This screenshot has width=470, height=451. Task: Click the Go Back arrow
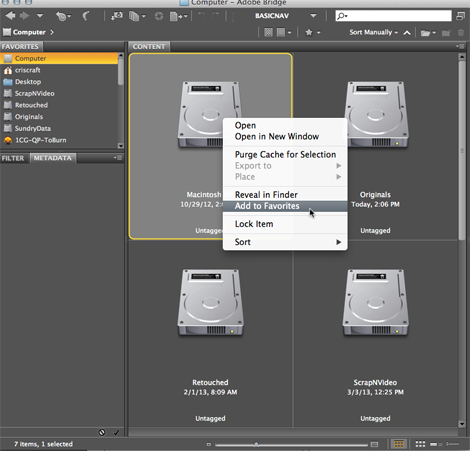11,16
